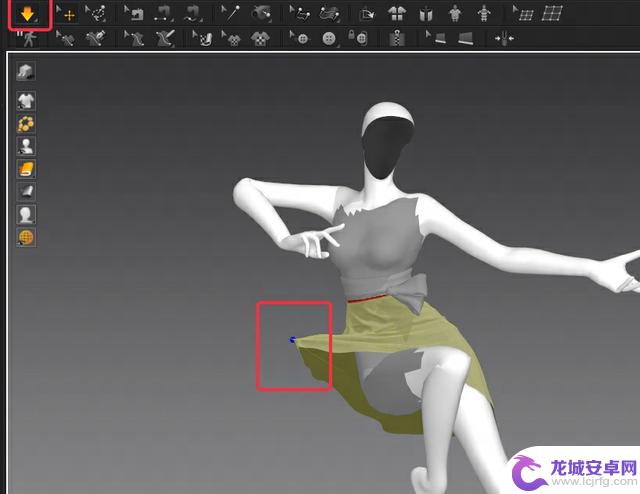Toggle the paused walking figure animation icon
Image resolution: width=640 pixels, height=494 pixels.
tap(27, 39)
